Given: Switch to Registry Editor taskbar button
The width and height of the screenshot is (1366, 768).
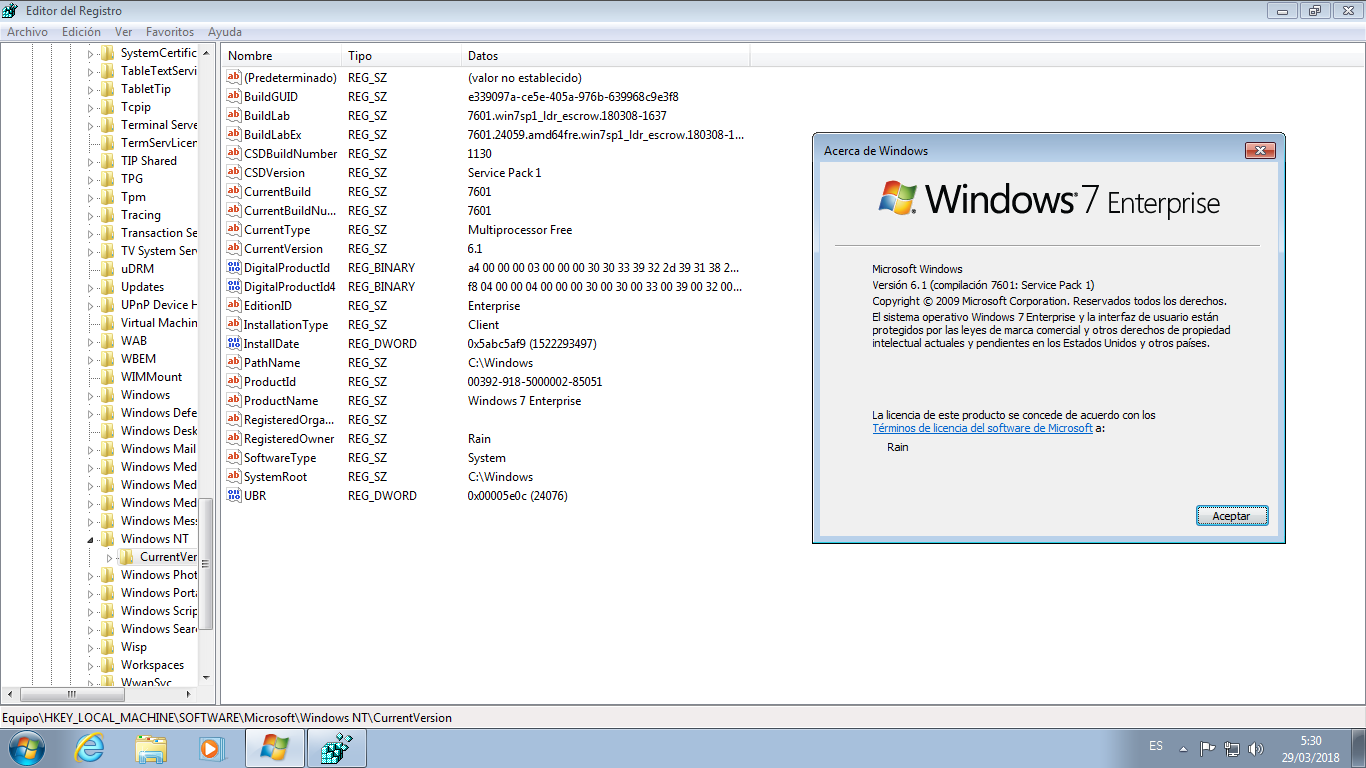Looking at the screenshot, I should 336,748.
